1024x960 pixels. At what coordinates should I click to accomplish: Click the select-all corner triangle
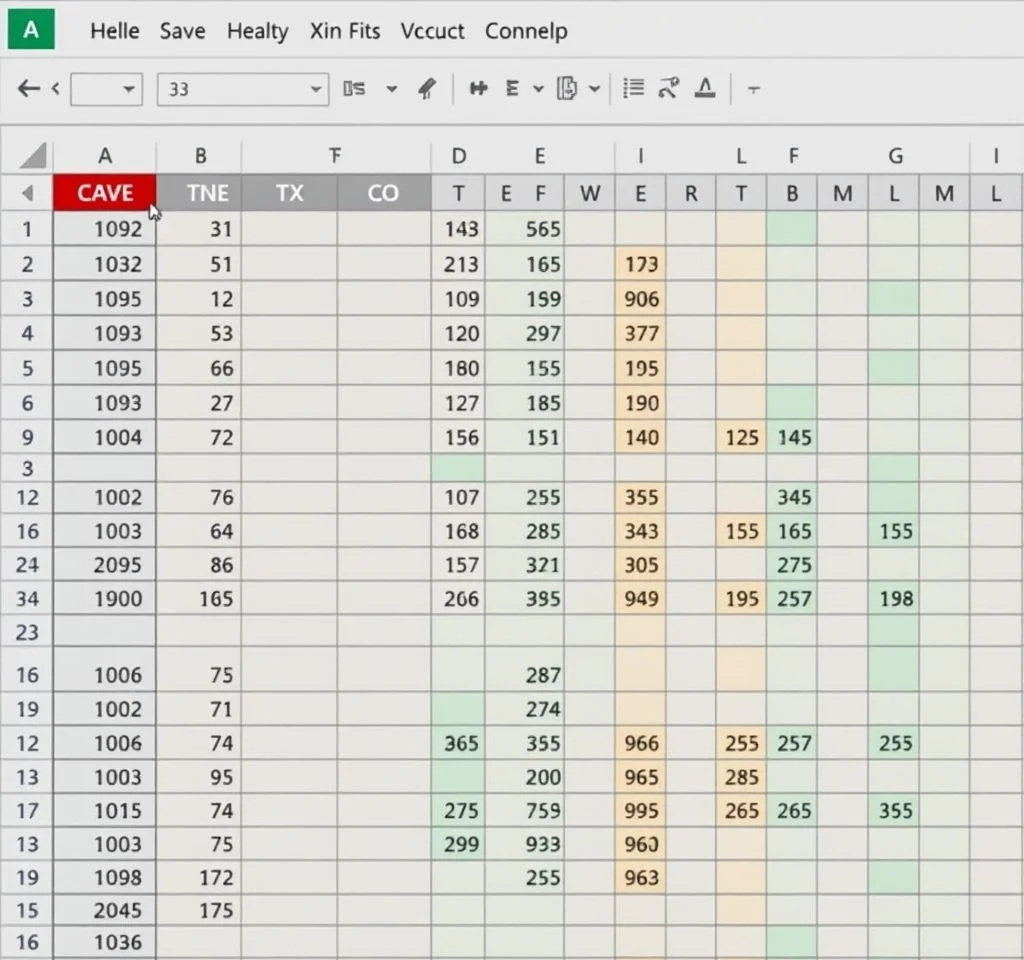point(33,156)
